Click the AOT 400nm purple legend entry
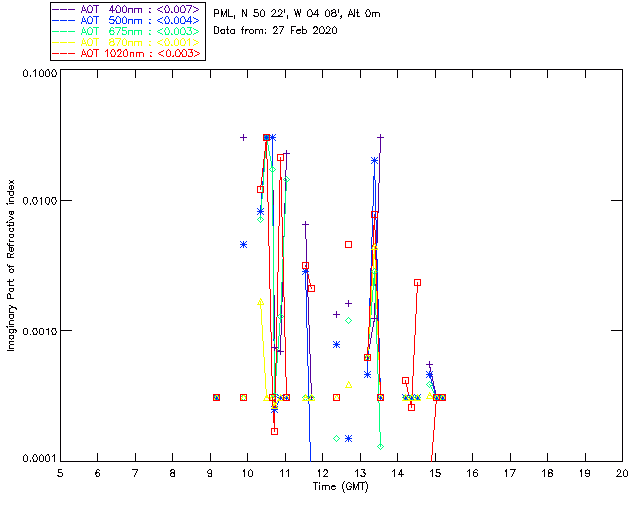640x512 pixels. 127,8
